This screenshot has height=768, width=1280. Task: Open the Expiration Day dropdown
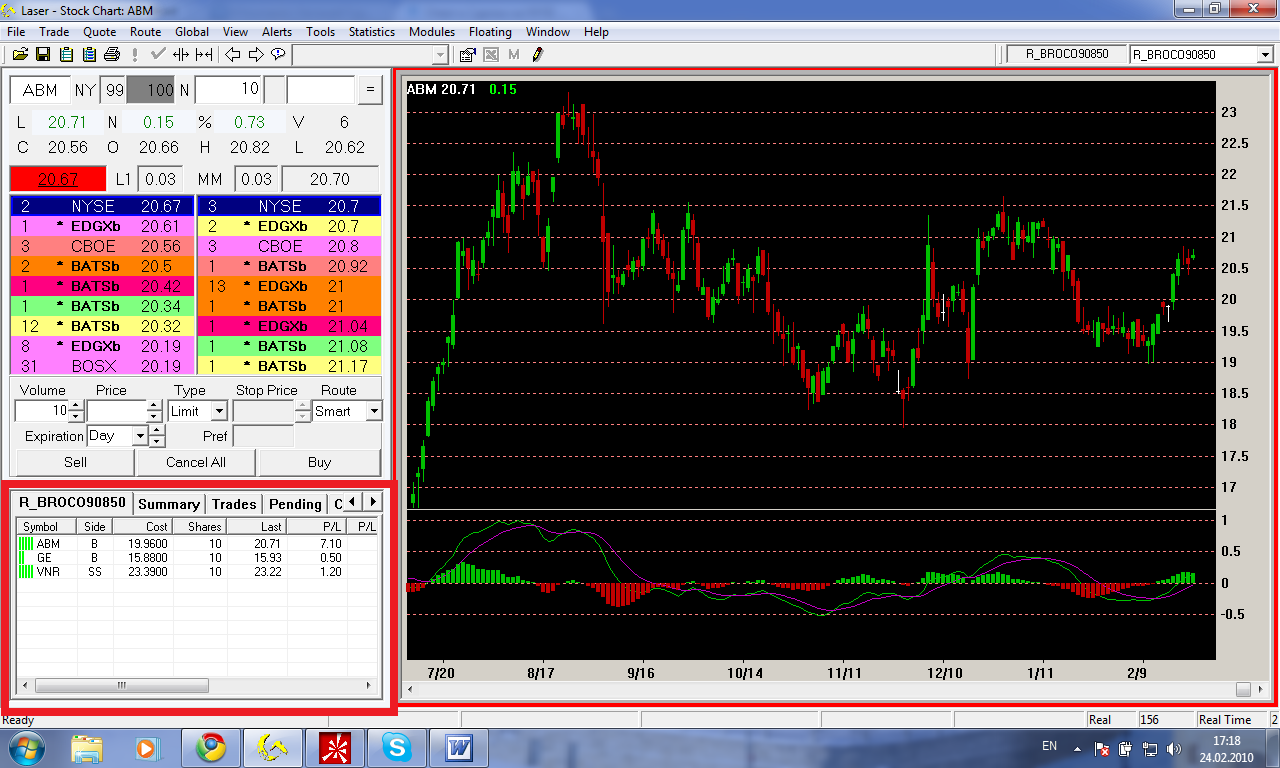click(x=140, y=436)
